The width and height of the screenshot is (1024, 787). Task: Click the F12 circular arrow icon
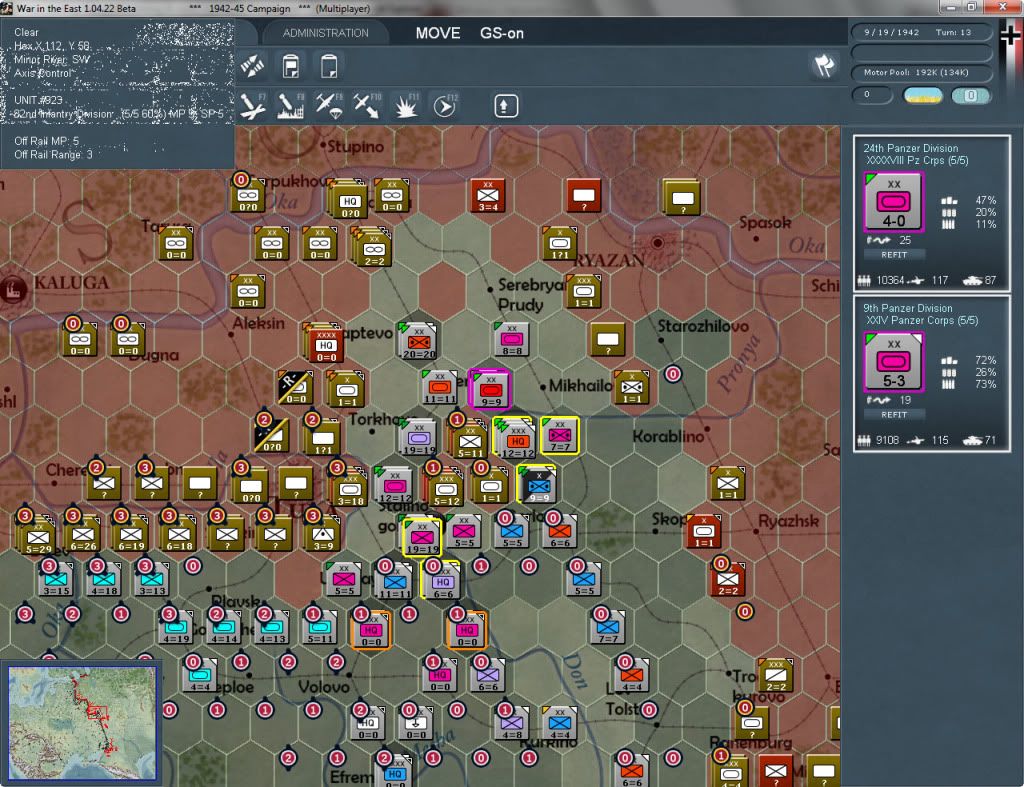click(x=445, y=106)
